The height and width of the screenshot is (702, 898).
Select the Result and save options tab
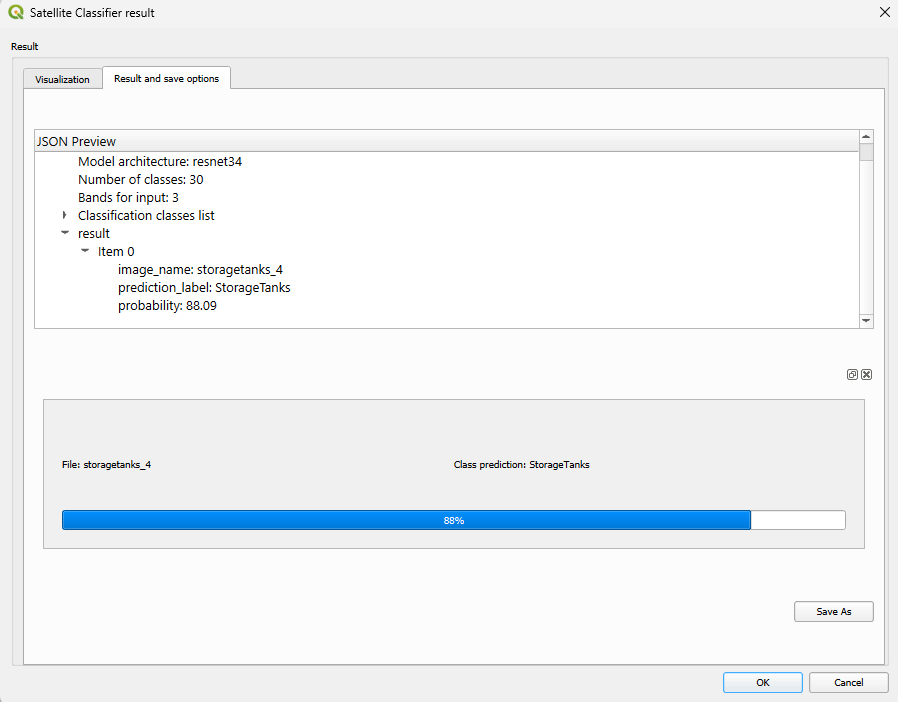166,78
